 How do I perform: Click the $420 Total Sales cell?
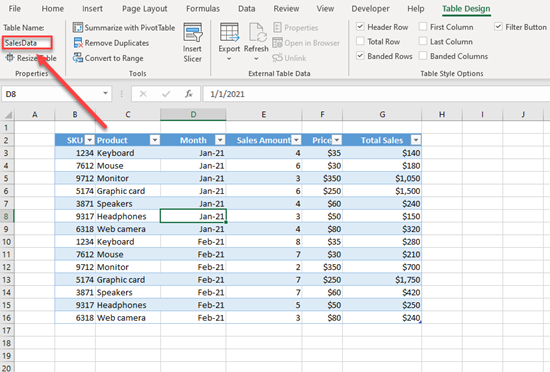pyautogui.click(x=382, y=292)
